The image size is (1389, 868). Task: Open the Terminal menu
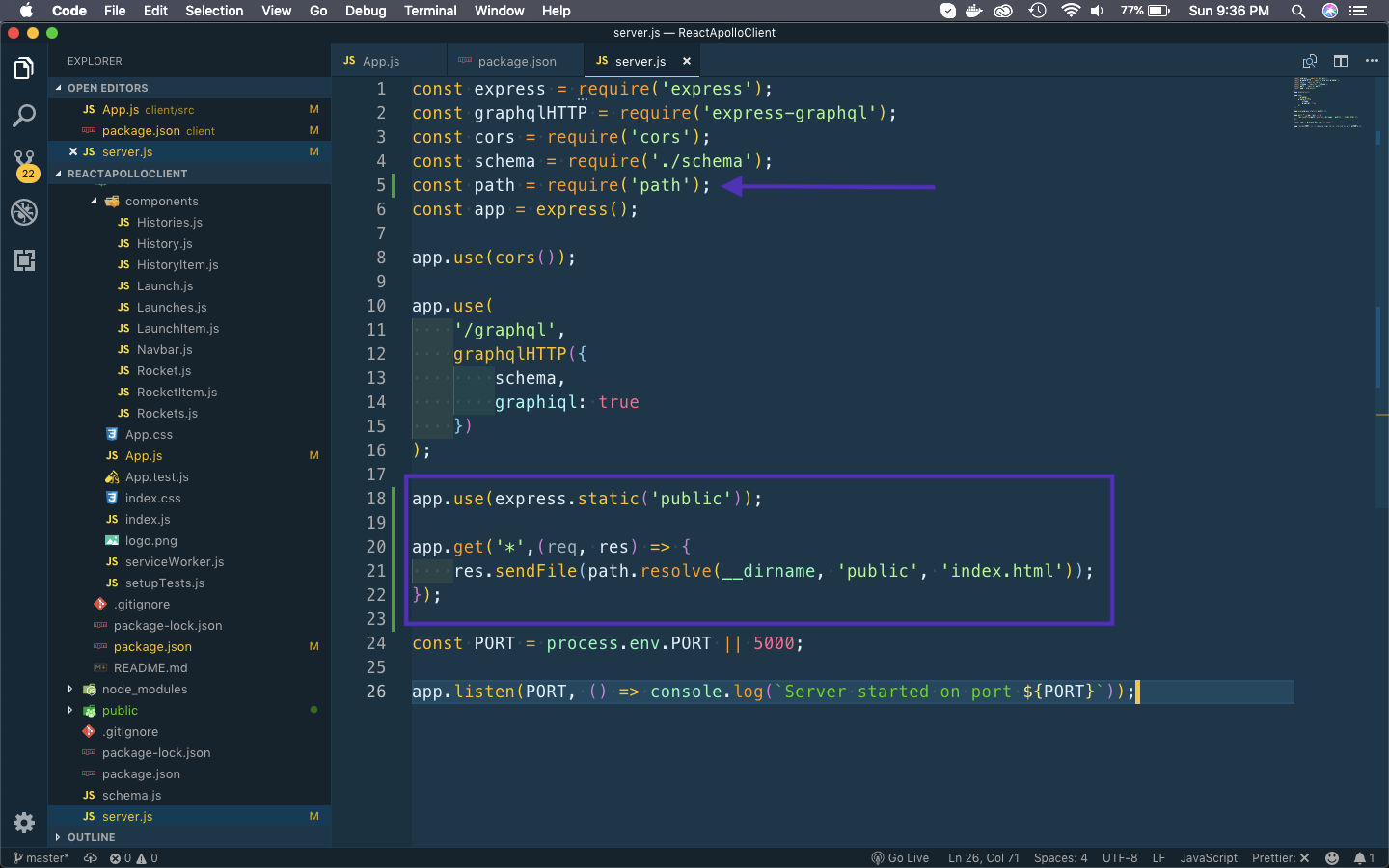(x=430, y=11)
